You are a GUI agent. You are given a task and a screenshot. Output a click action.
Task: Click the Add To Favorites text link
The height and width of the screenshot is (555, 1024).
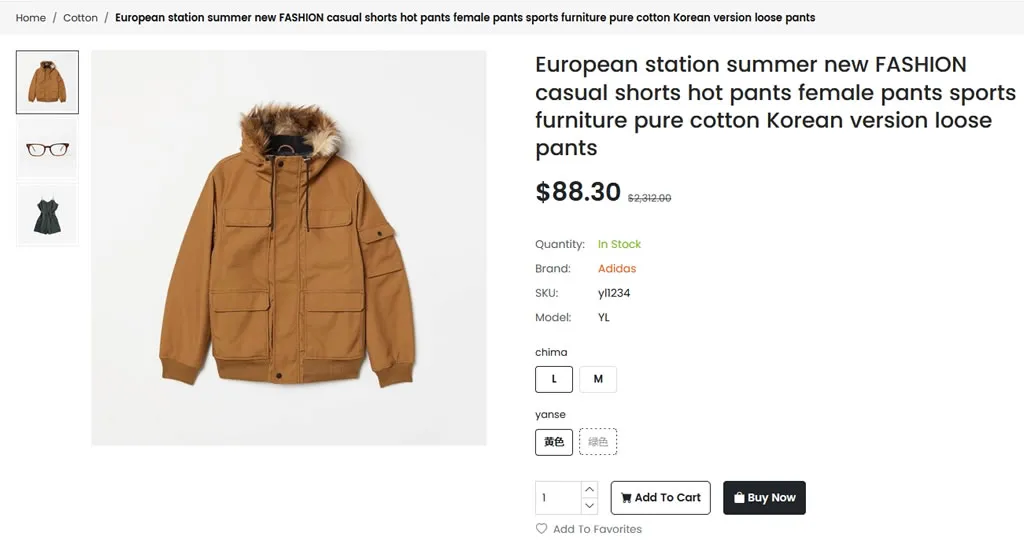tap(597, 529)
